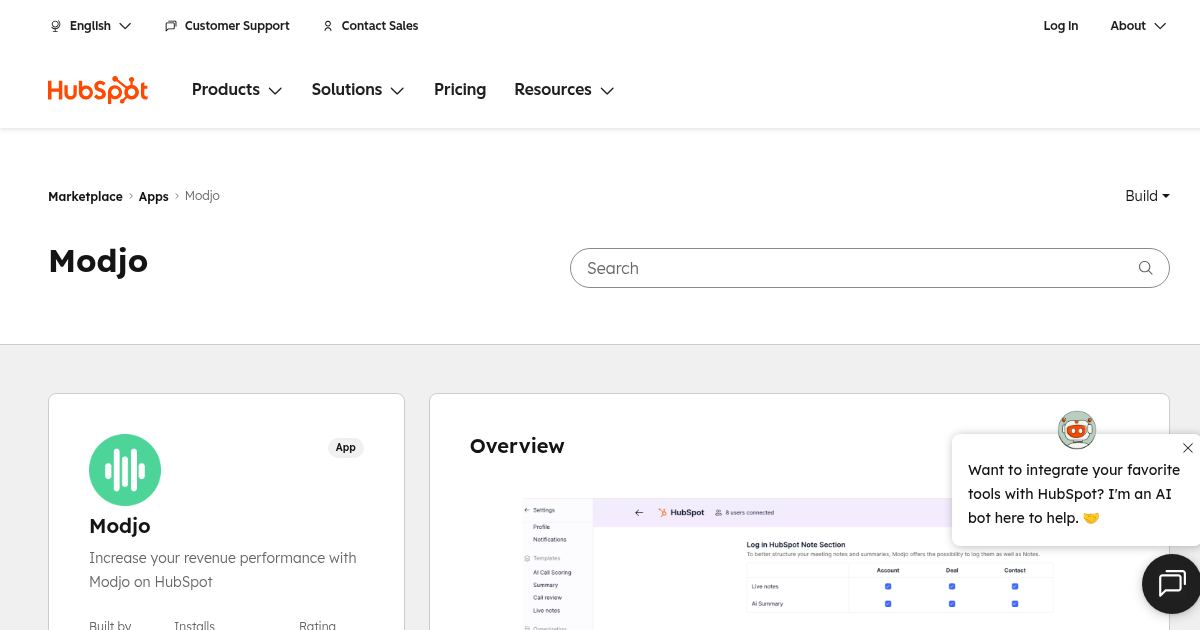Expand the Solutions menu

358,90
